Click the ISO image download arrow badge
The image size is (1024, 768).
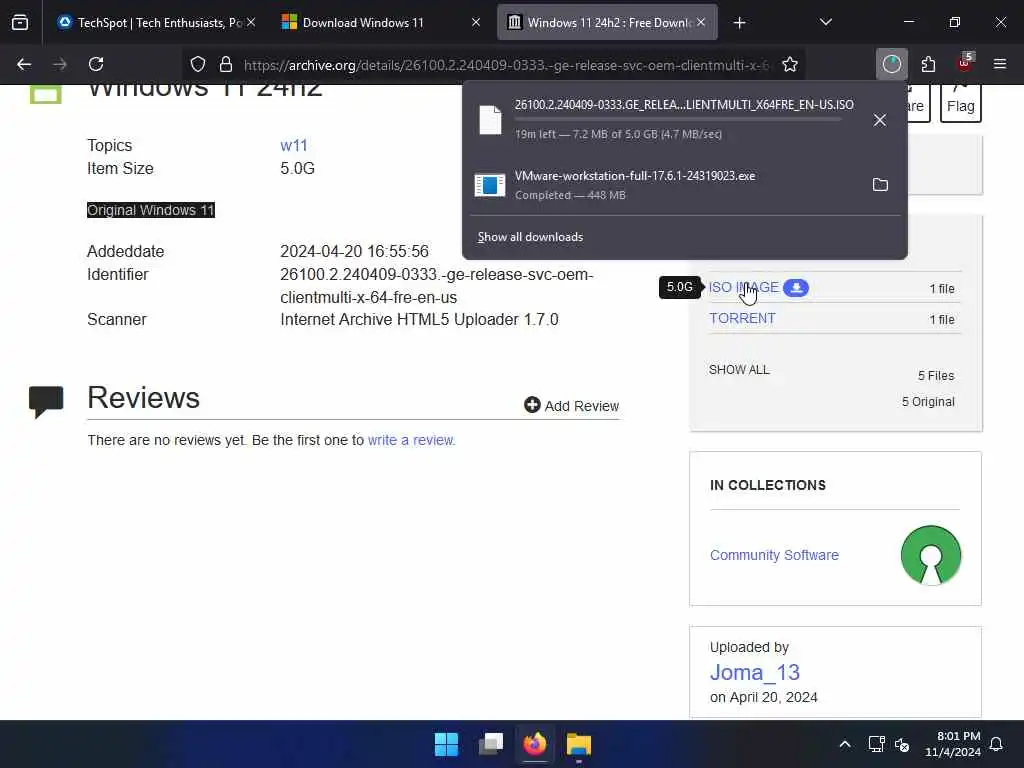[796, 287]
